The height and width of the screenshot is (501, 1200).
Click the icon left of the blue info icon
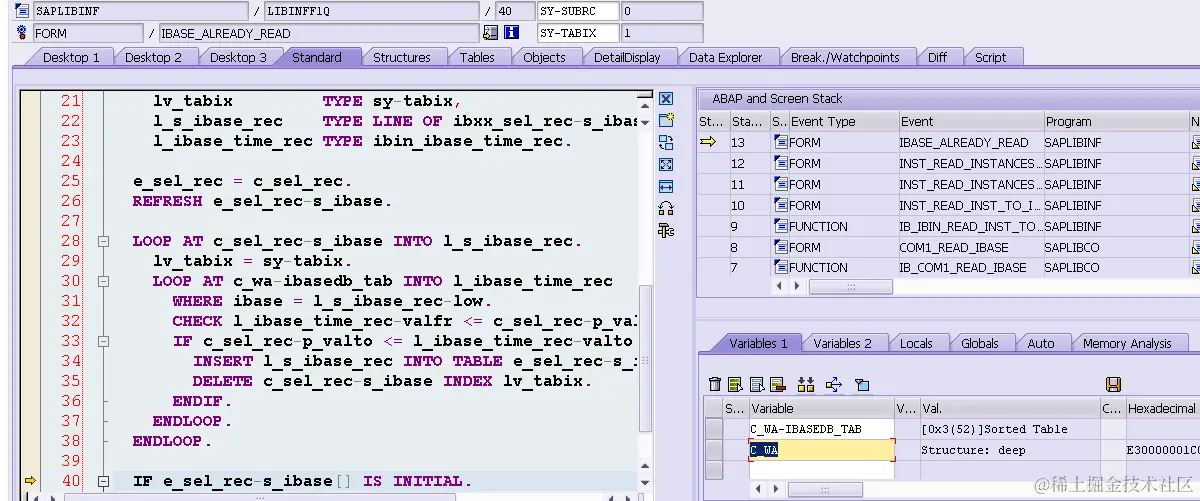490,33
